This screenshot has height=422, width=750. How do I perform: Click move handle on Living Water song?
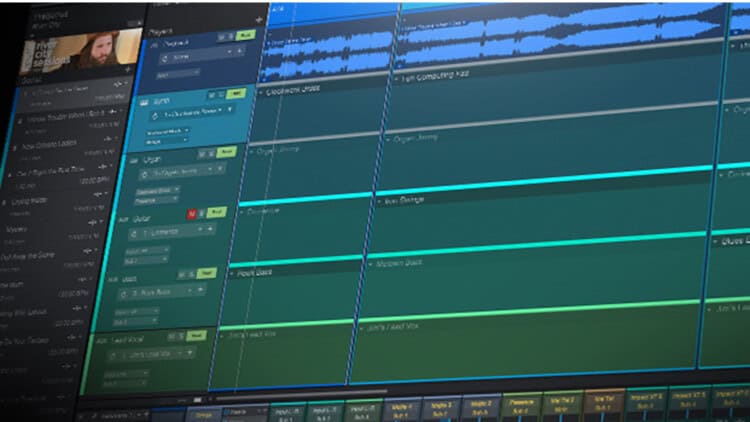click(x=99, y=194)
